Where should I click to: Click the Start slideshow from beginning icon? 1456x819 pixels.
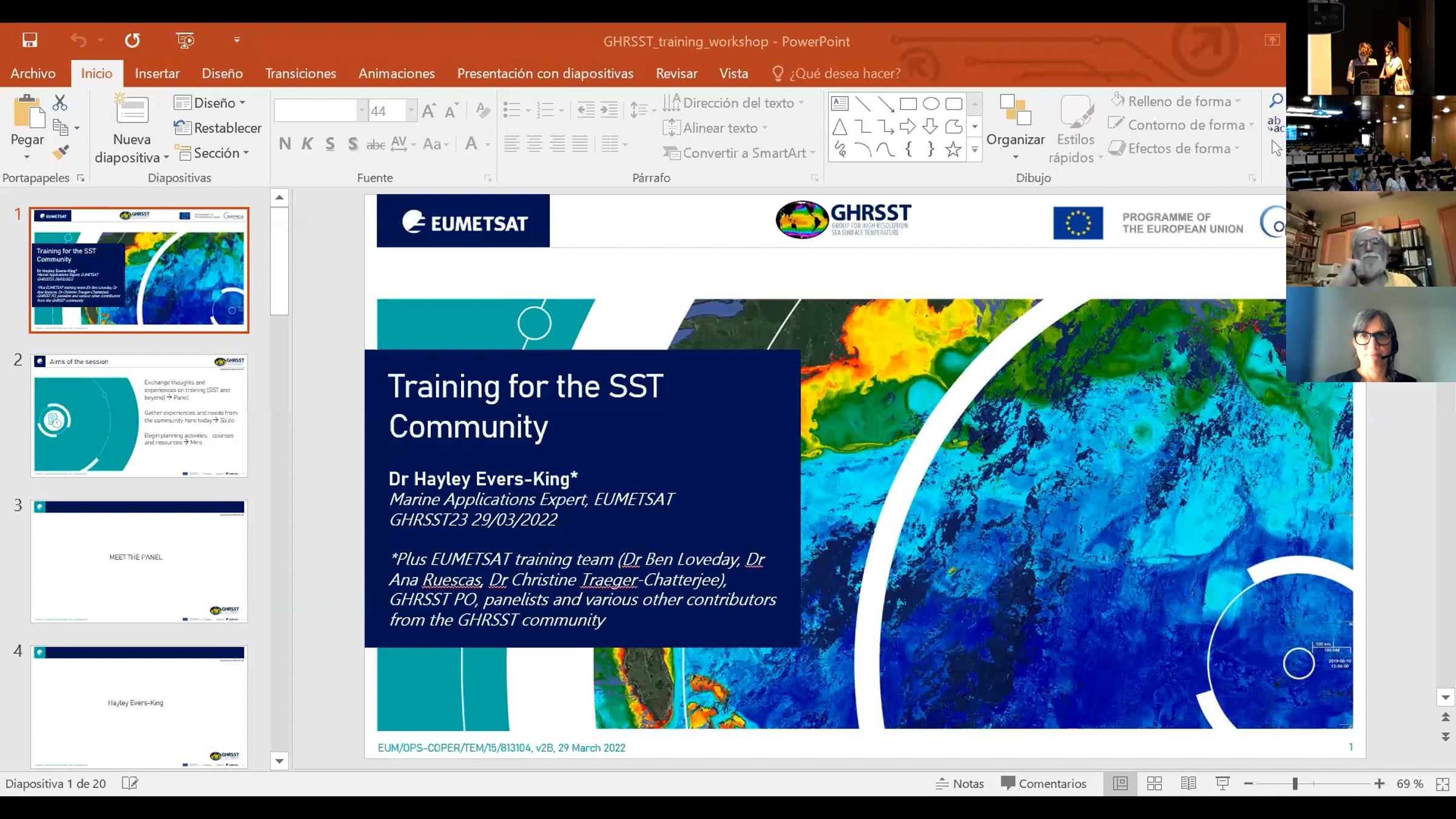185,40
